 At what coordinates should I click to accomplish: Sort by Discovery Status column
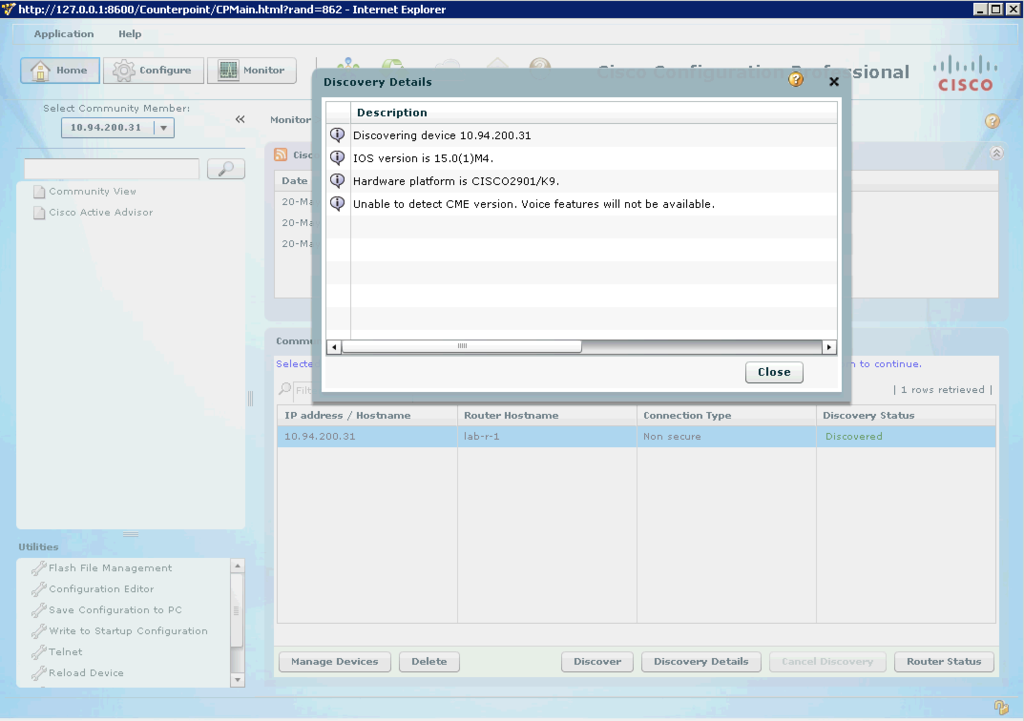906,415
